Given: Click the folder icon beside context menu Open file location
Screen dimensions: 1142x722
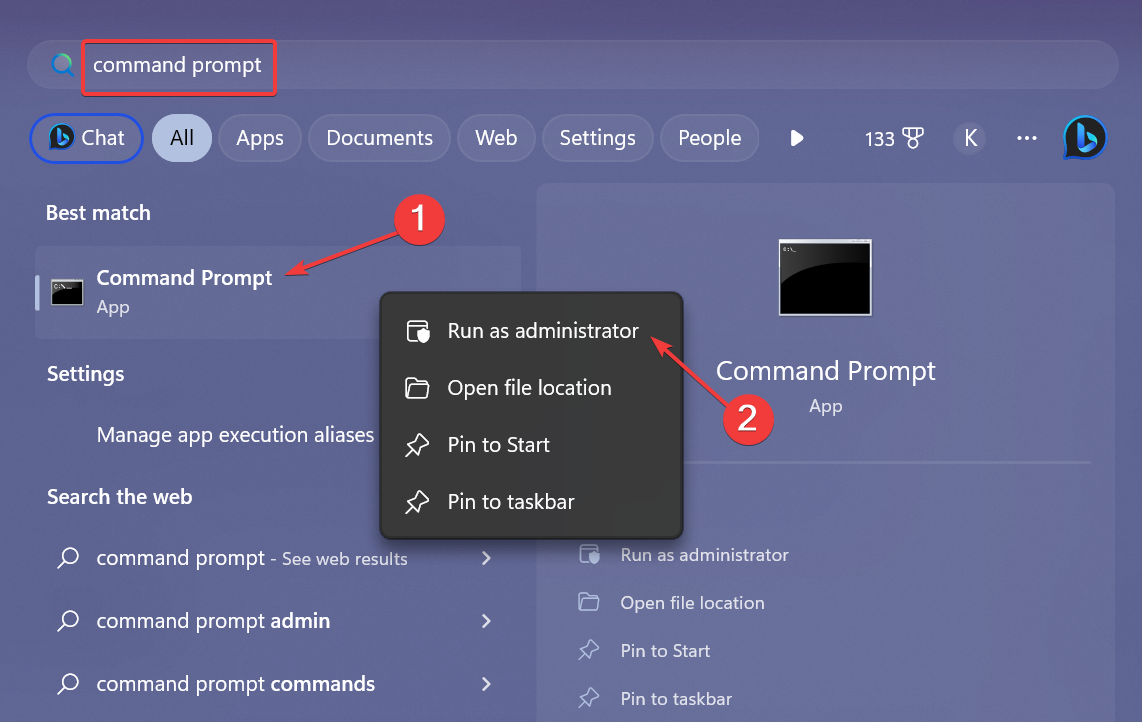Looking at the screenshot, I should point(417,388).
